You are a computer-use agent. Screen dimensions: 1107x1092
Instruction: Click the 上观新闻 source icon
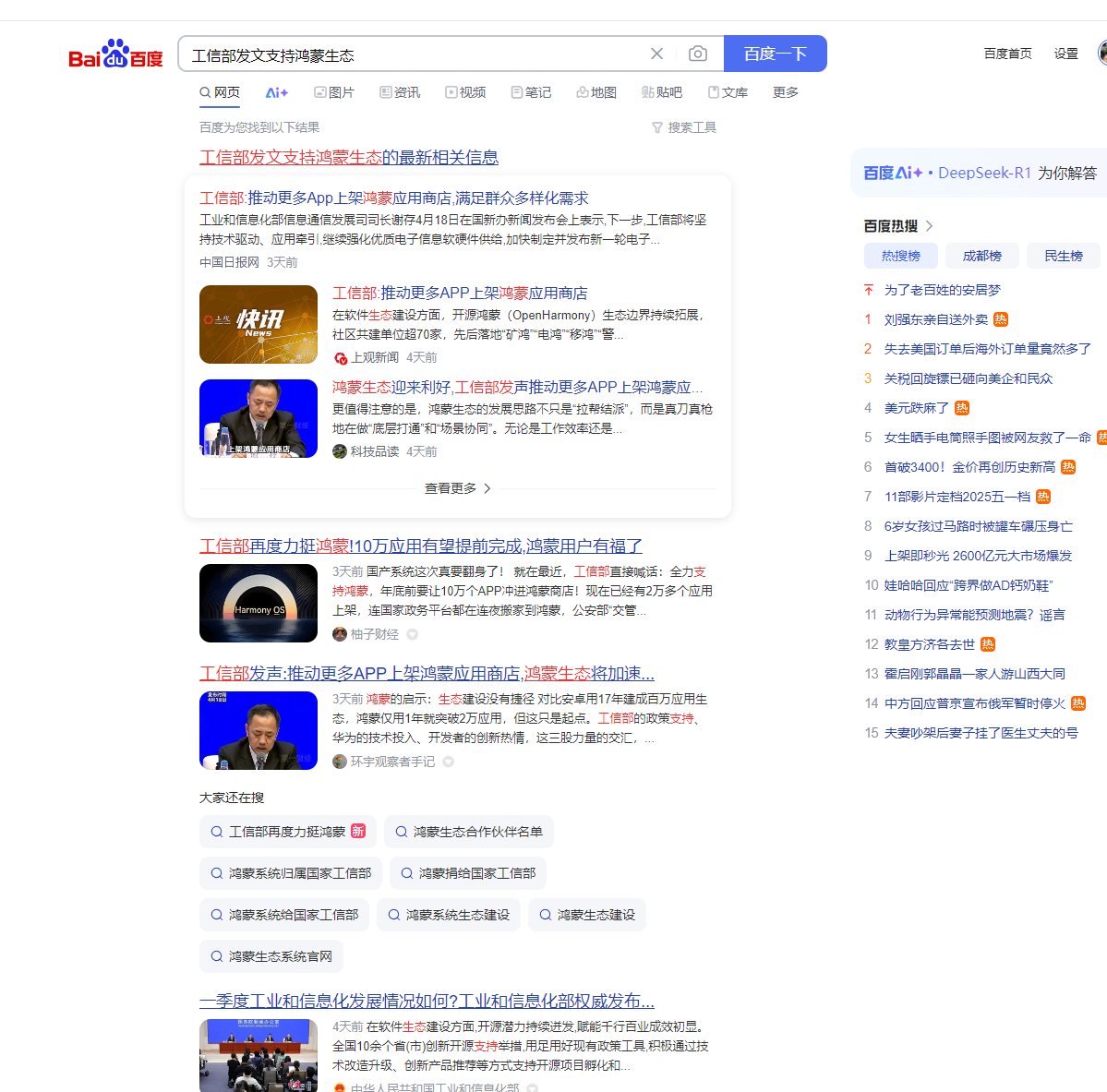point(341,358)
